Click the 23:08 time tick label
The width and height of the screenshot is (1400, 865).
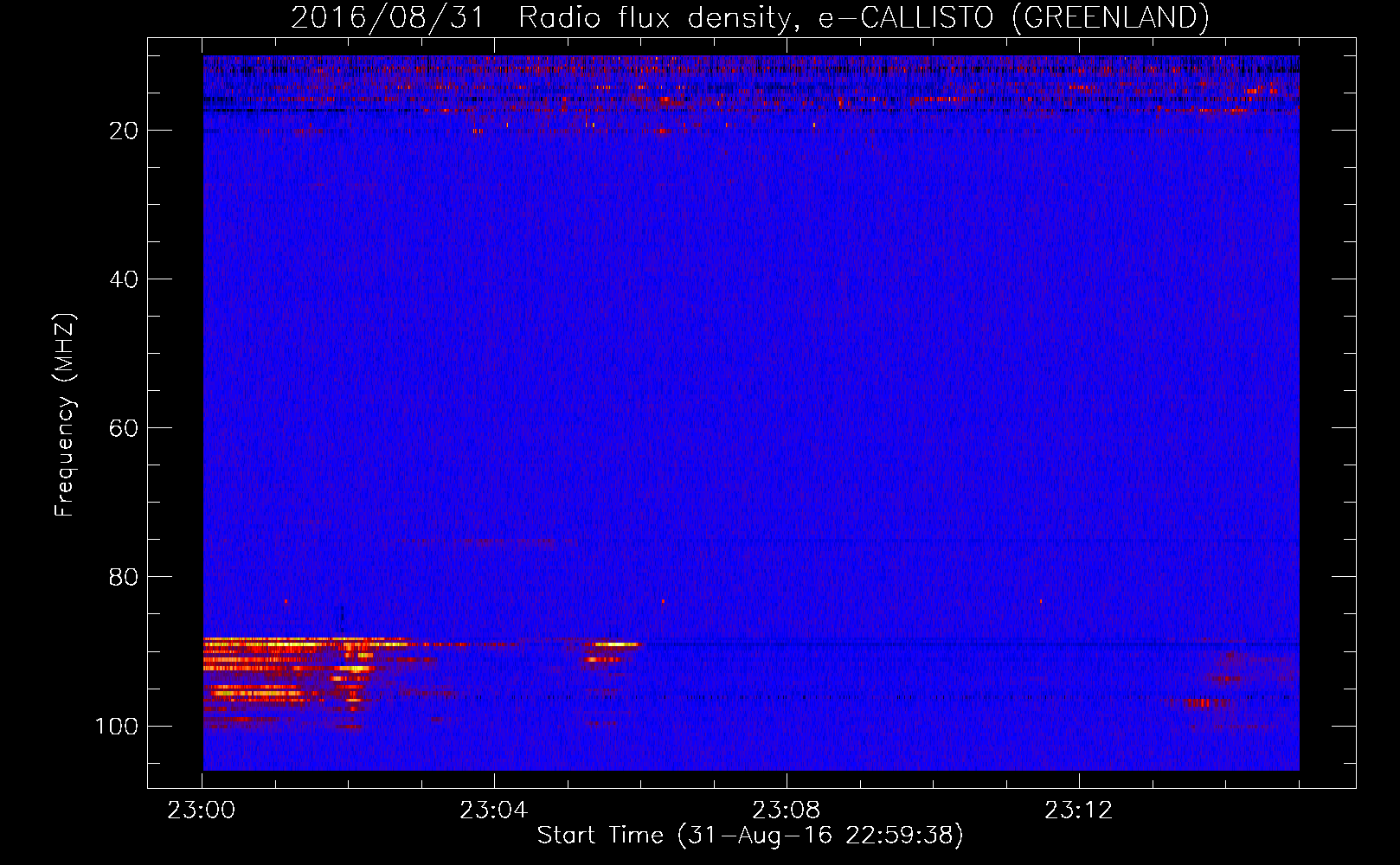(x=786, y=811)
